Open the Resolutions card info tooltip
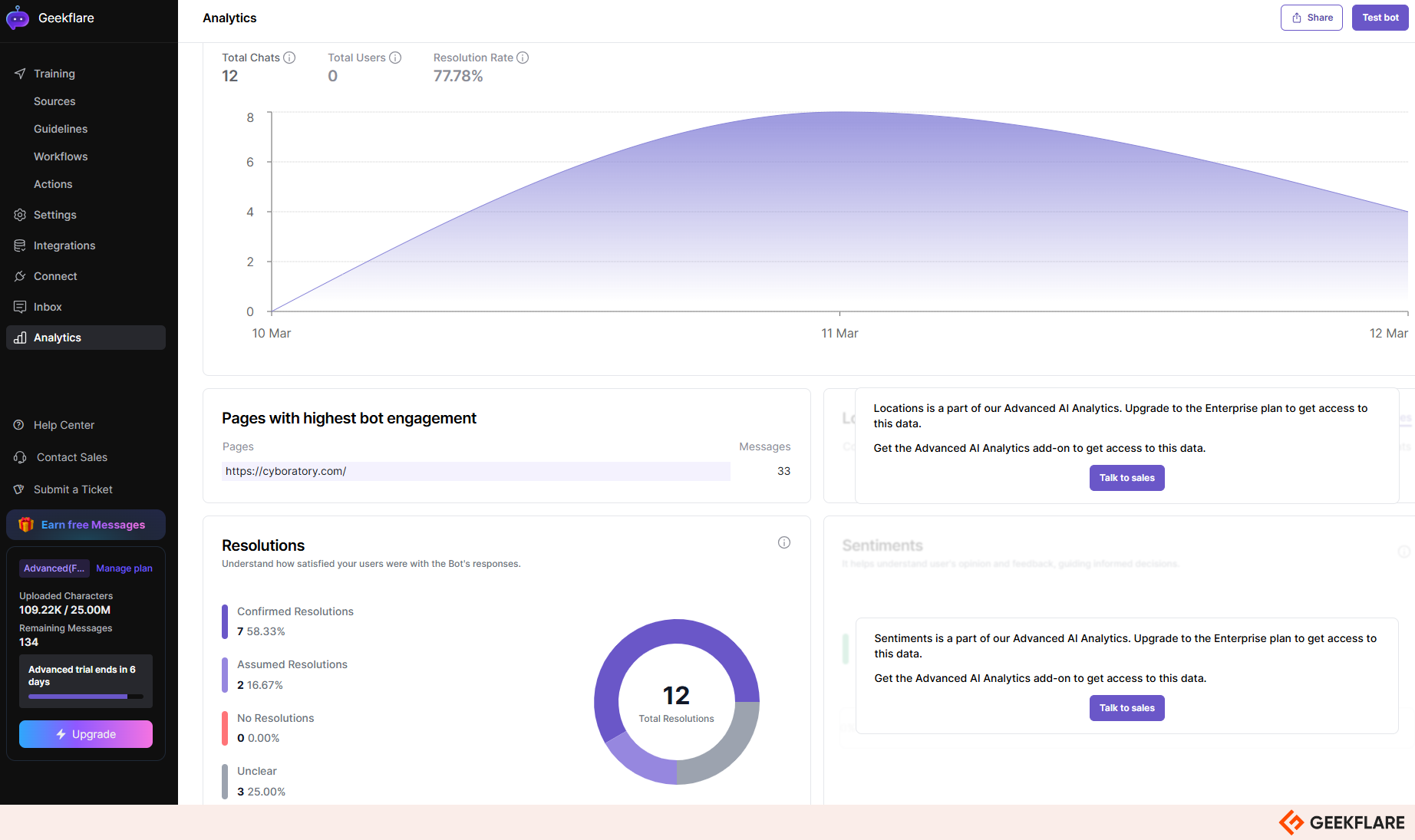Screen dimensions: 1415x840 click(x=783, y=542)
